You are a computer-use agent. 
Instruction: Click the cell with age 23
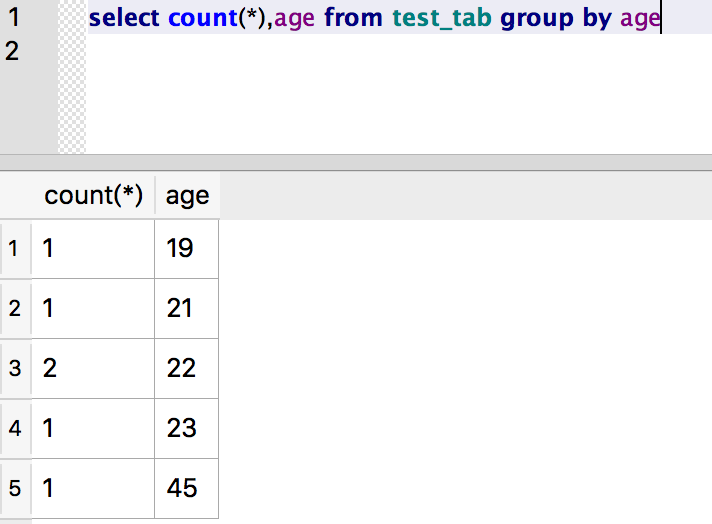point(187,429)
